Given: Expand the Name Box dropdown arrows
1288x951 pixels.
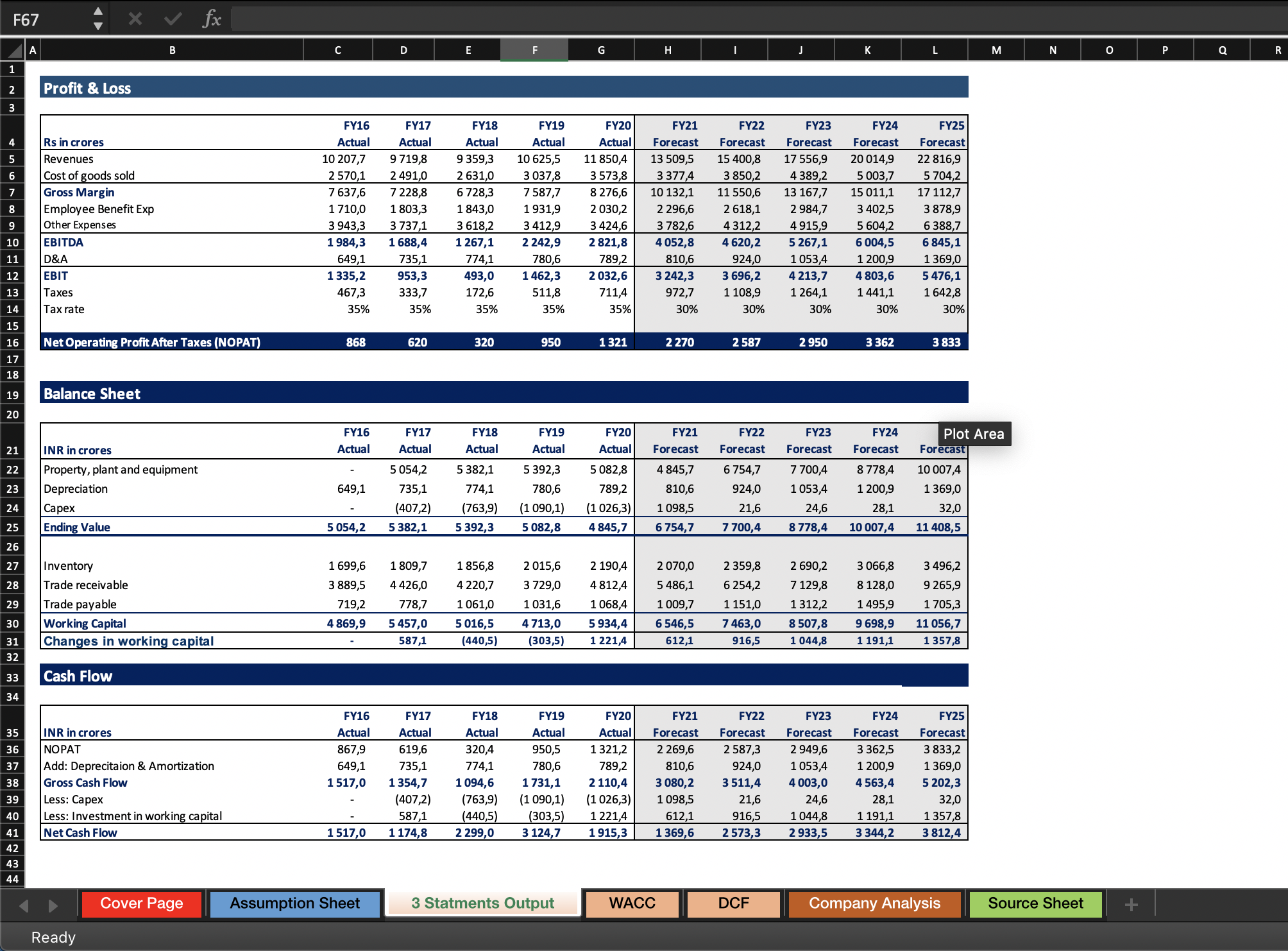Looking at the screenshot, I should 97,19.
